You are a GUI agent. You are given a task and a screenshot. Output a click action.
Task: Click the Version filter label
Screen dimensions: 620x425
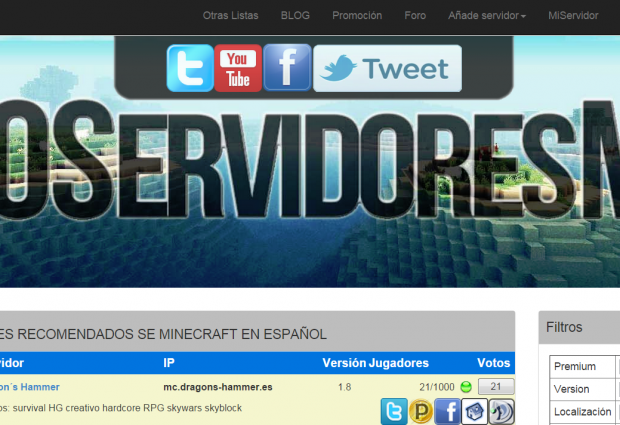tap(571, 389)
